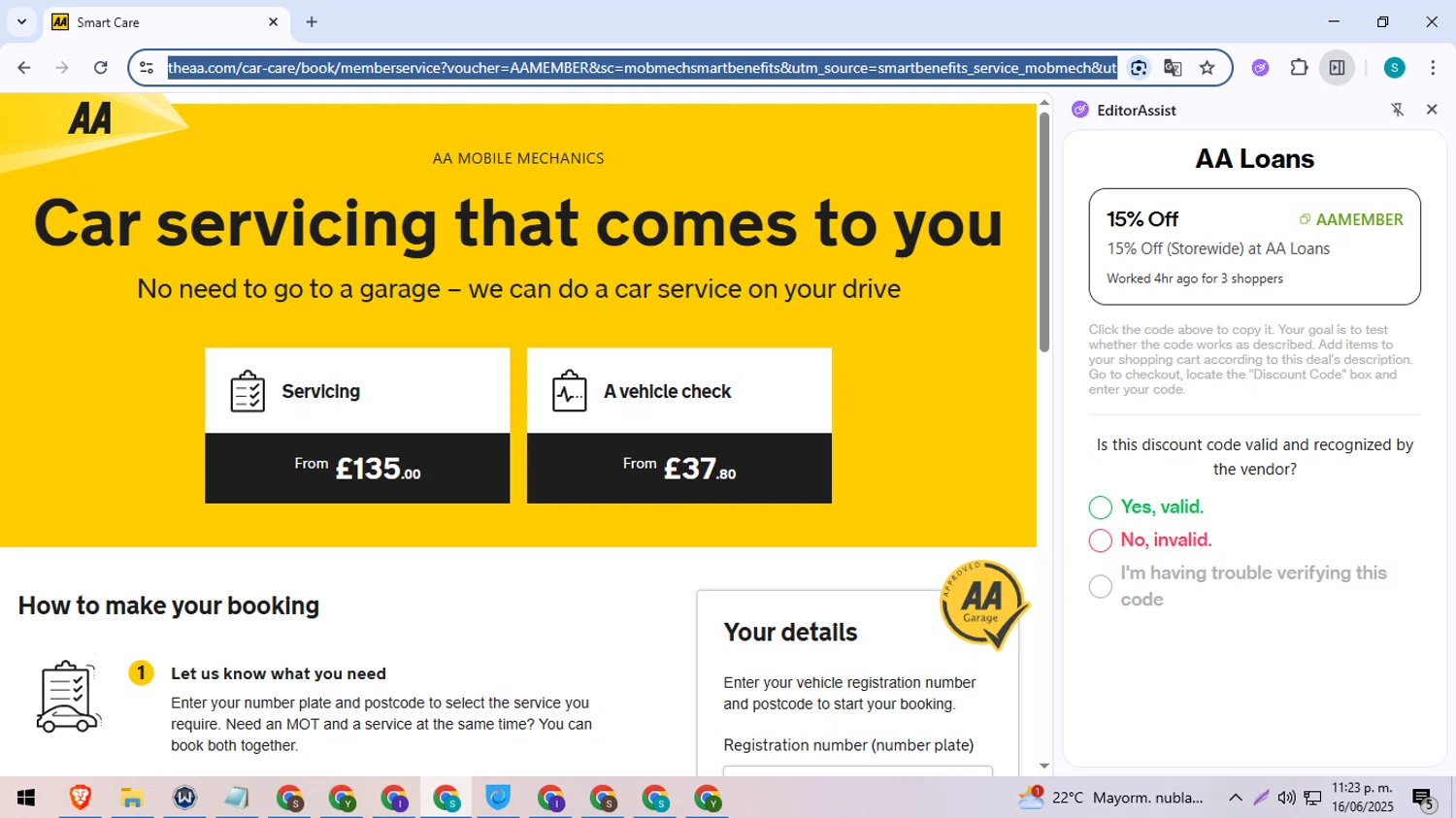The width and height of the screenshot is (1456, 818).
Task: Select 'I'm having trouble verifying this code'
Action: click(x=1100, y=586)
